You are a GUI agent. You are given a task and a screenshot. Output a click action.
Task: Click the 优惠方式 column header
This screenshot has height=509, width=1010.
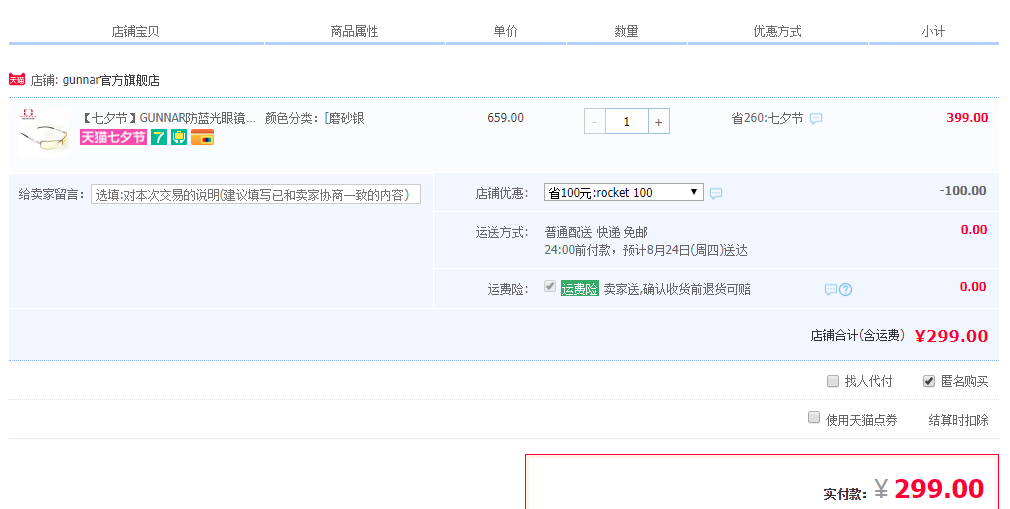tap(777, 31)
